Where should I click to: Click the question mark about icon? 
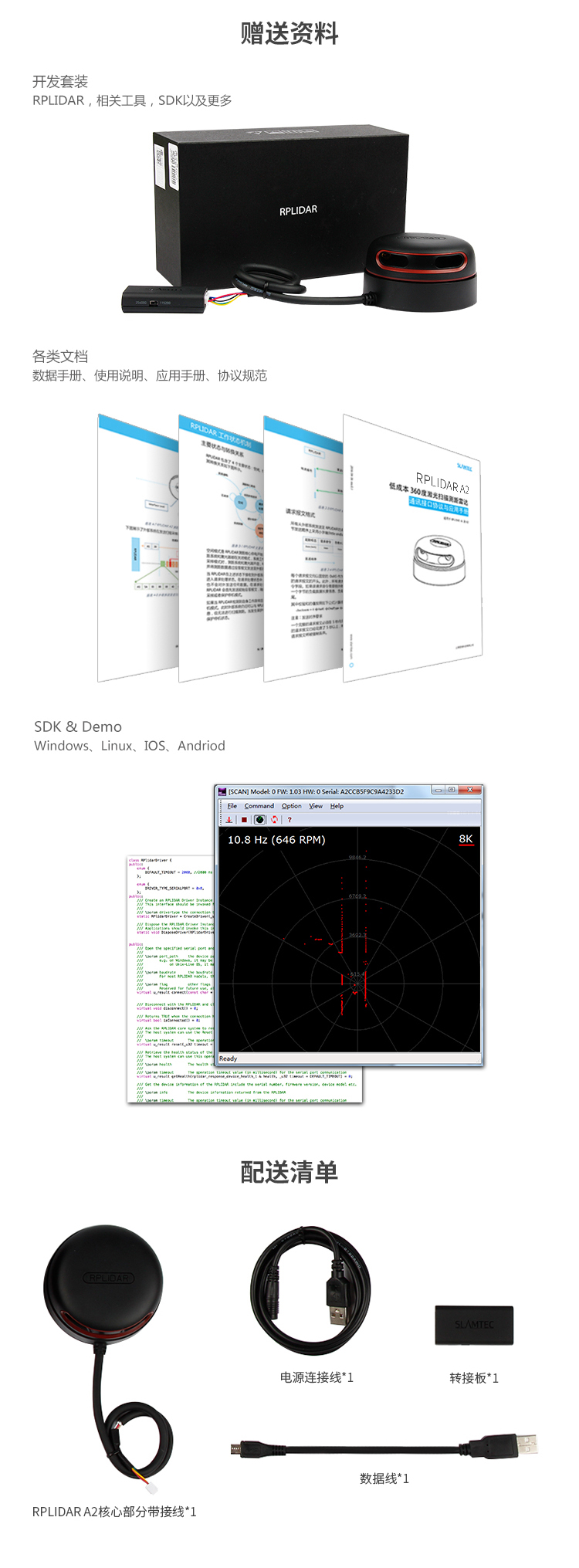(x=289, y=820)
